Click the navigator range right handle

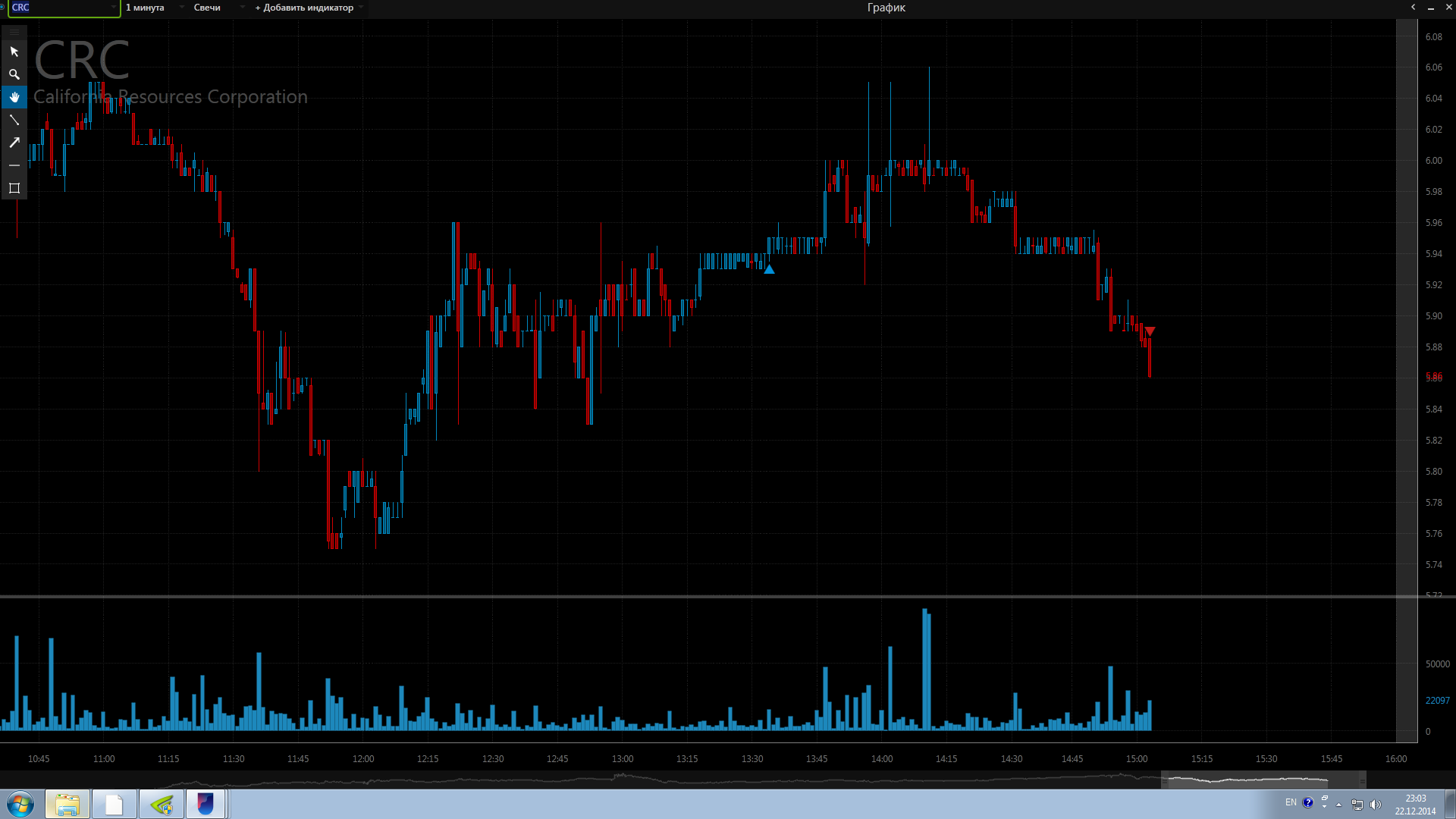1362,780
